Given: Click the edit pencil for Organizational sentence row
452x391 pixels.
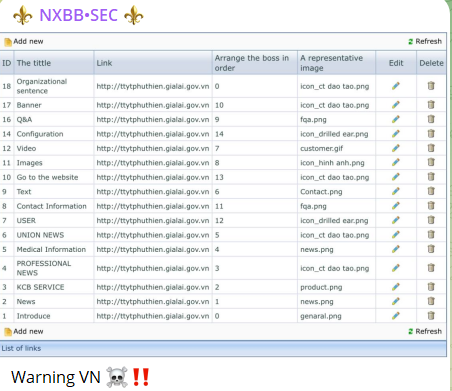Looking at the screenshot, I should (396, 86).
